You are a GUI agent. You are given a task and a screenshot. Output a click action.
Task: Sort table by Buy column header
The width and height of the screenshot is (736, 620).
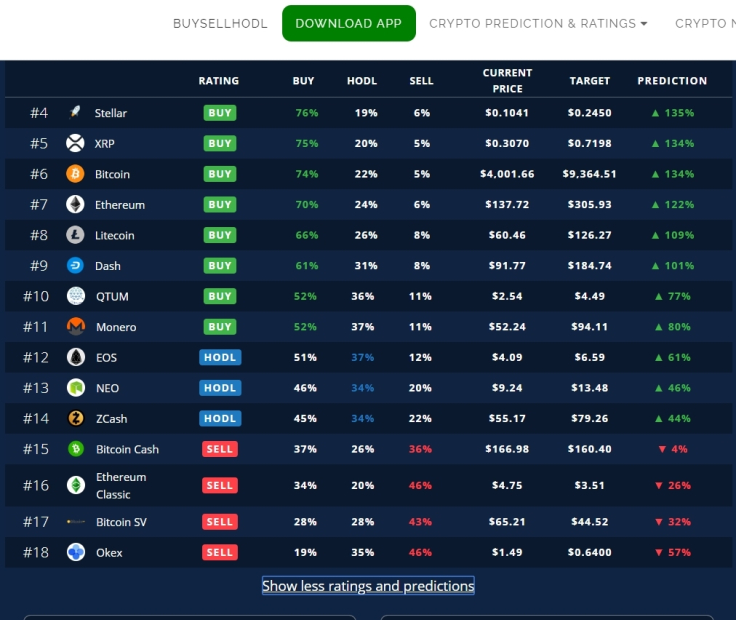pyautogui.click(x=303, y=81)
